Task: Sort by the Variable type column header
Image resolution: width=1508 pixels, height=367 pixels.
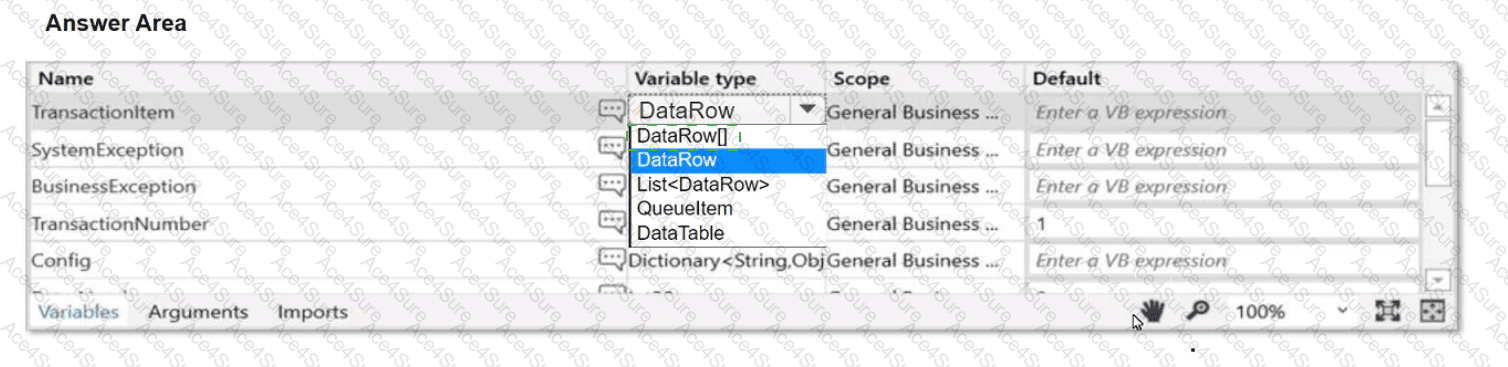Action: (x=695, y=78)
